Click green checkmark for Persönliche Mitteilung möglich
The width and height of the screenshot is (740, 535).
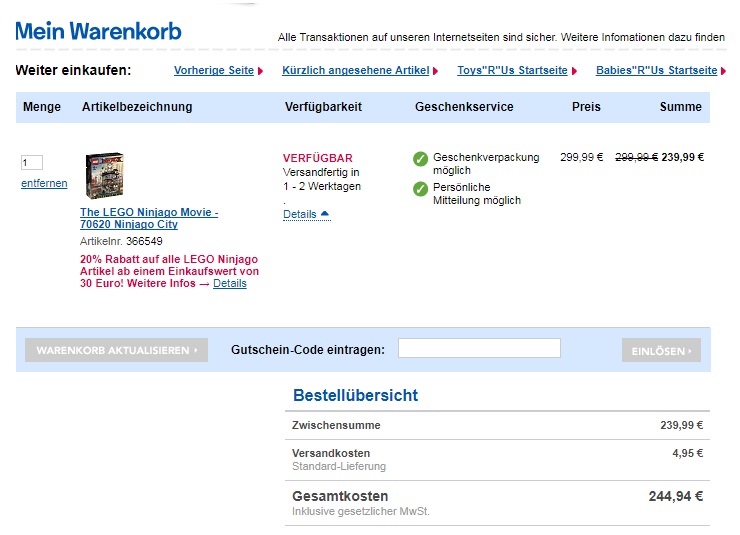point(421,188)
